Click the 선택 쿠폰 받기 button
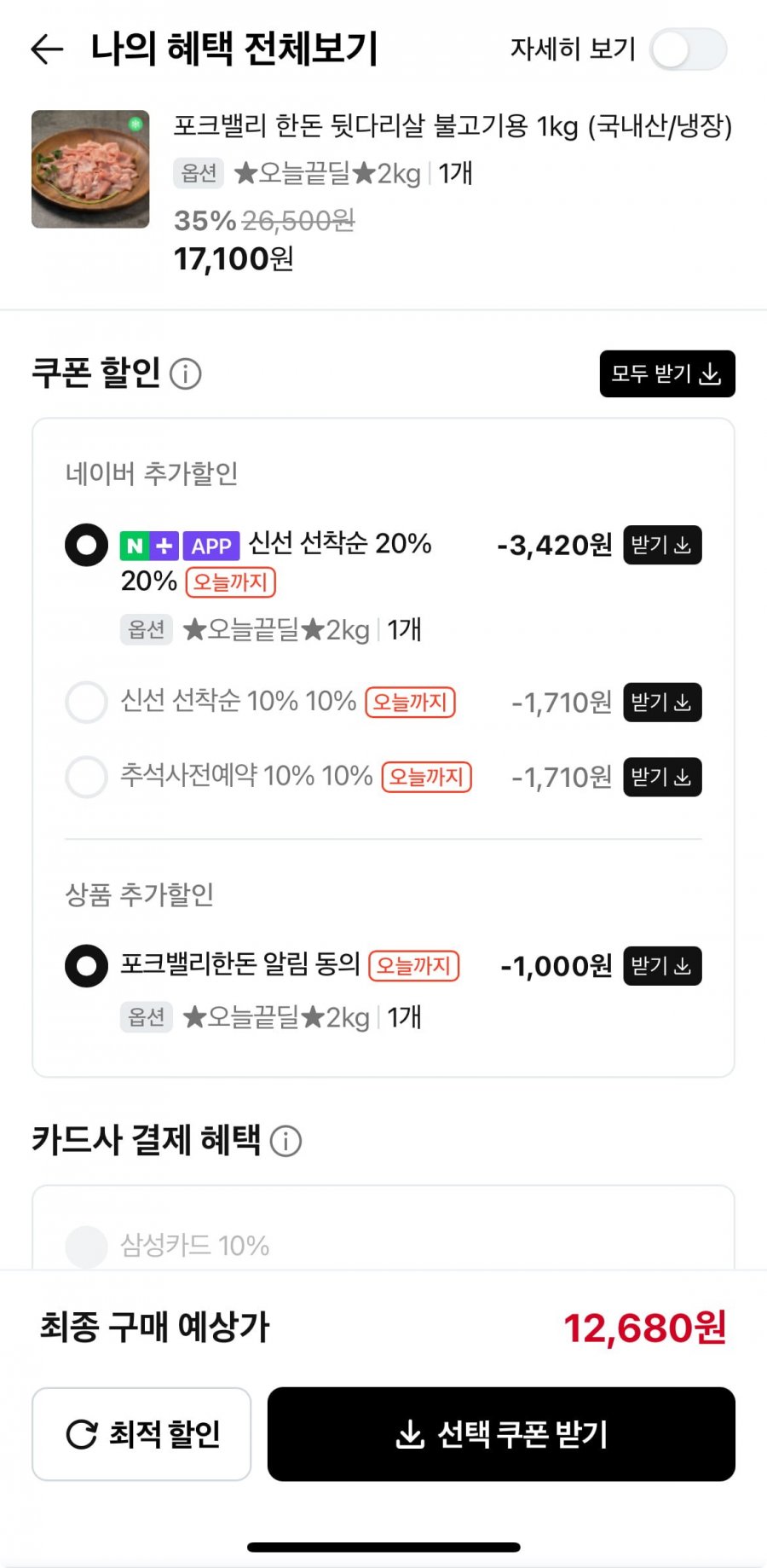This screenshot has height=1568, width=767. click(501, 1434)
